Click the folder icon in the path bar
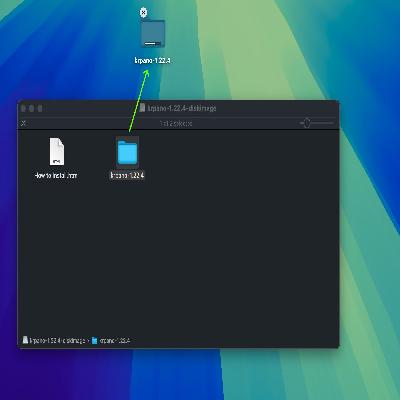 pyautogui.click(x=94, y=340)
